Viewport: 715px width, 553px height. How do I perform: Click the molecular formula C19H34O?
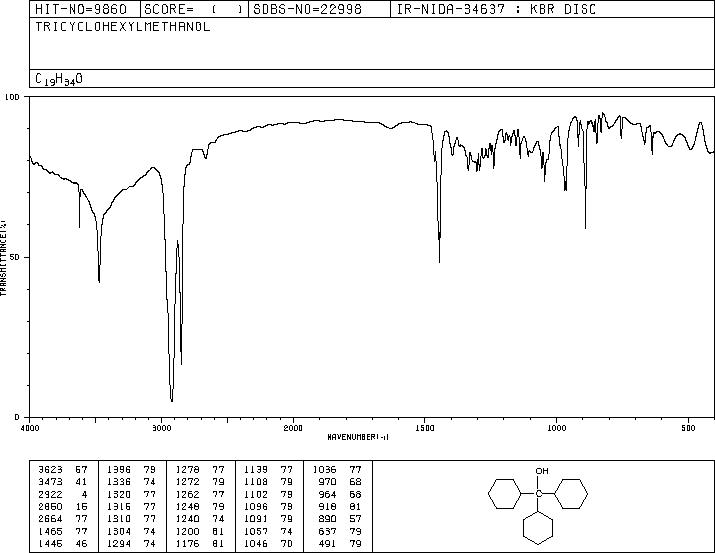pos(59,79)
